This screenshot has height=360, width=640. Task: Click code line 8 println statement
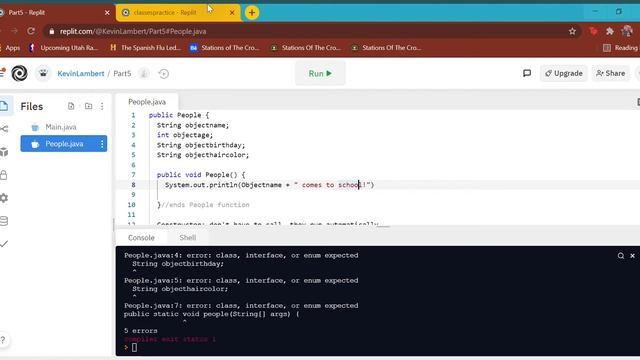click(270, 185)
